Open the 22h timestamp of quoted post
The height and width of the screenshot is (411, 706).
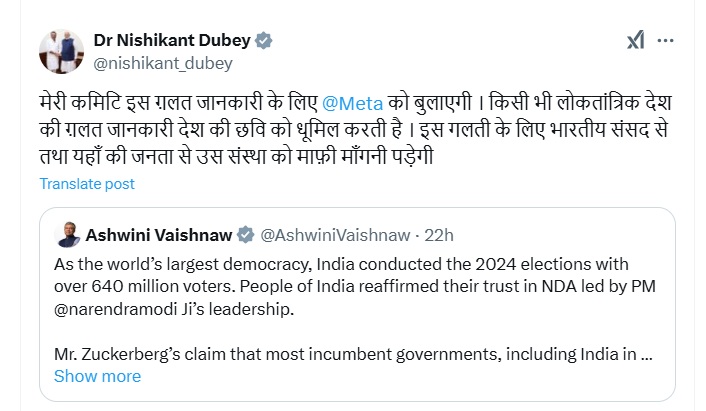pos(438,235)
